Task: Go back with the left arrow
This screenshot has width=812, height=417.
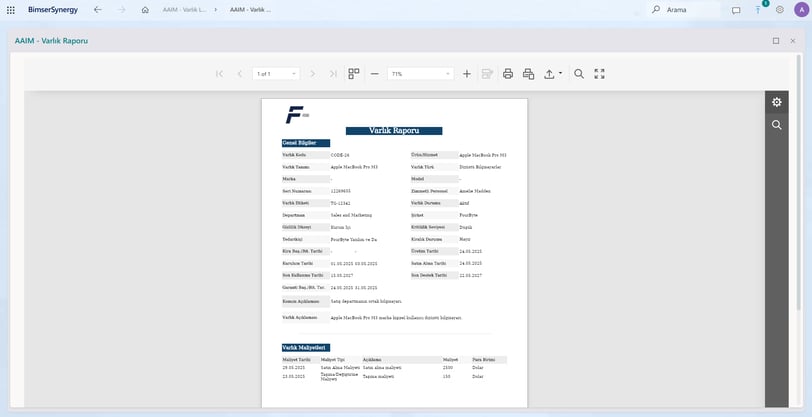Action: [97, 10]
